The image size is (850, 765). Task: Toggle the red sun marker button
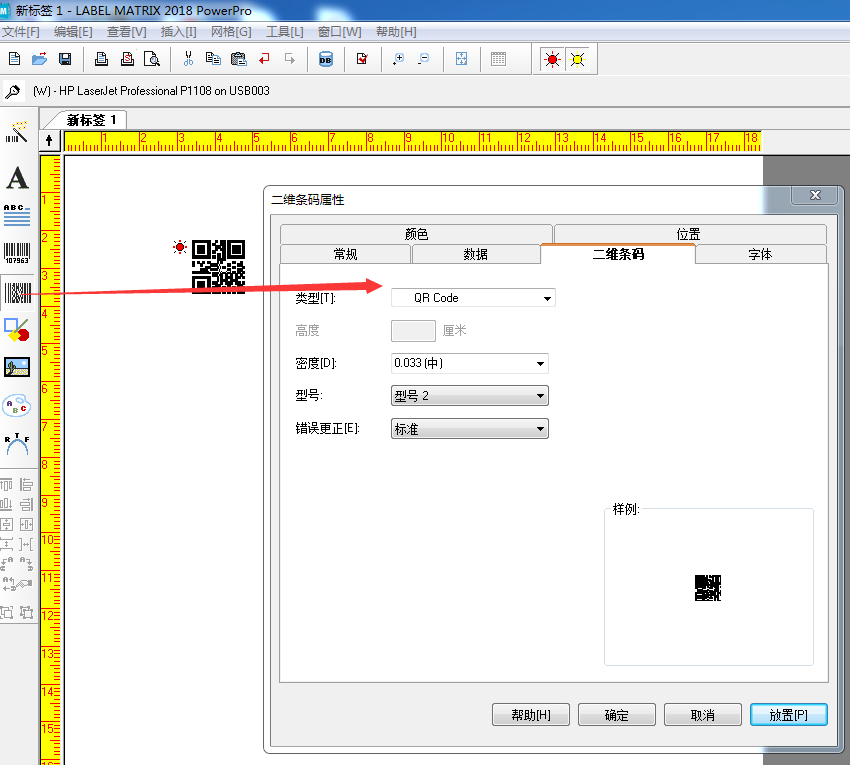[x=552, y=59]
